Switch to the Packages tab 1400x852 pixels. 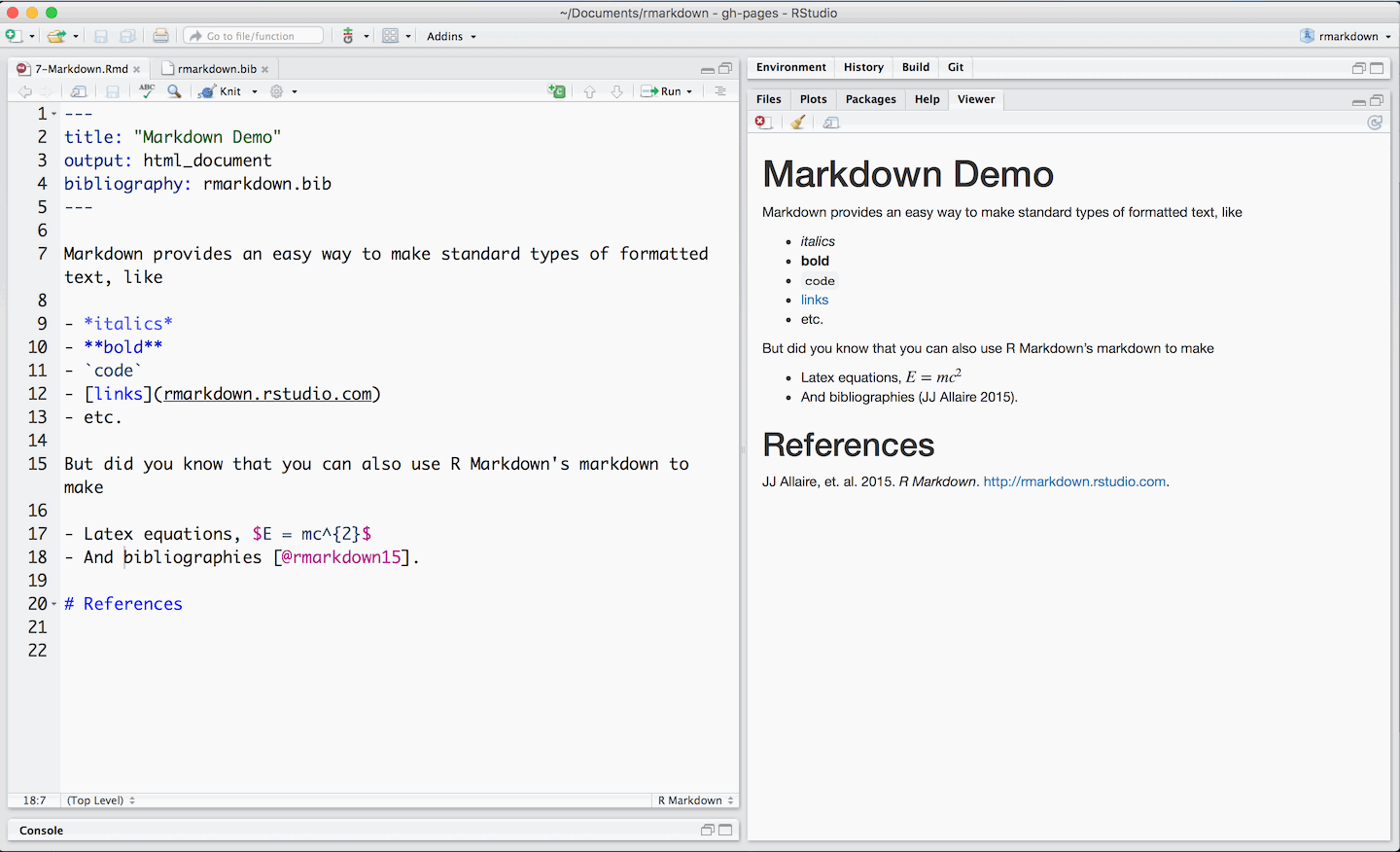click(870, 98)
